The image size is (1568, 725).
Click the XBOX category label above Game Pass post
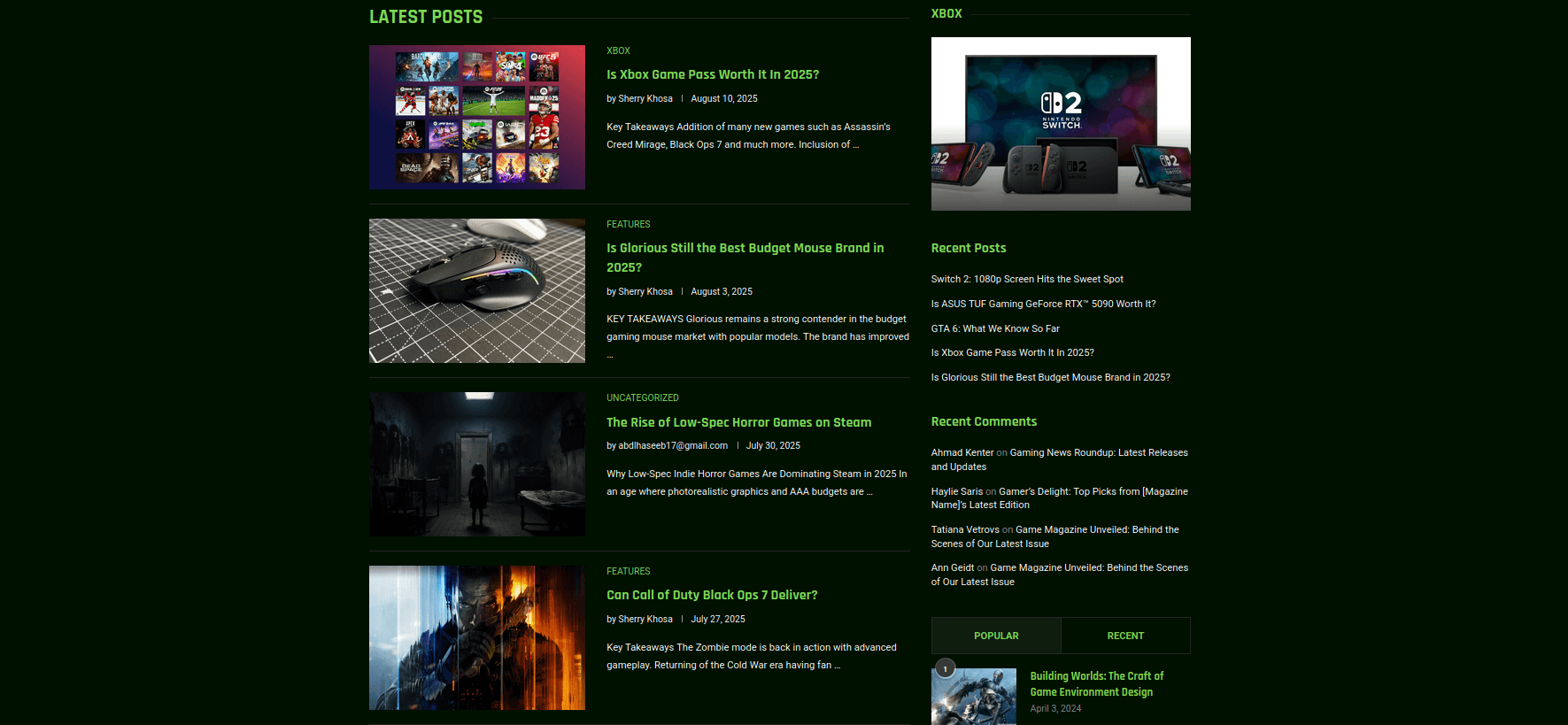[x=618, y=50]
